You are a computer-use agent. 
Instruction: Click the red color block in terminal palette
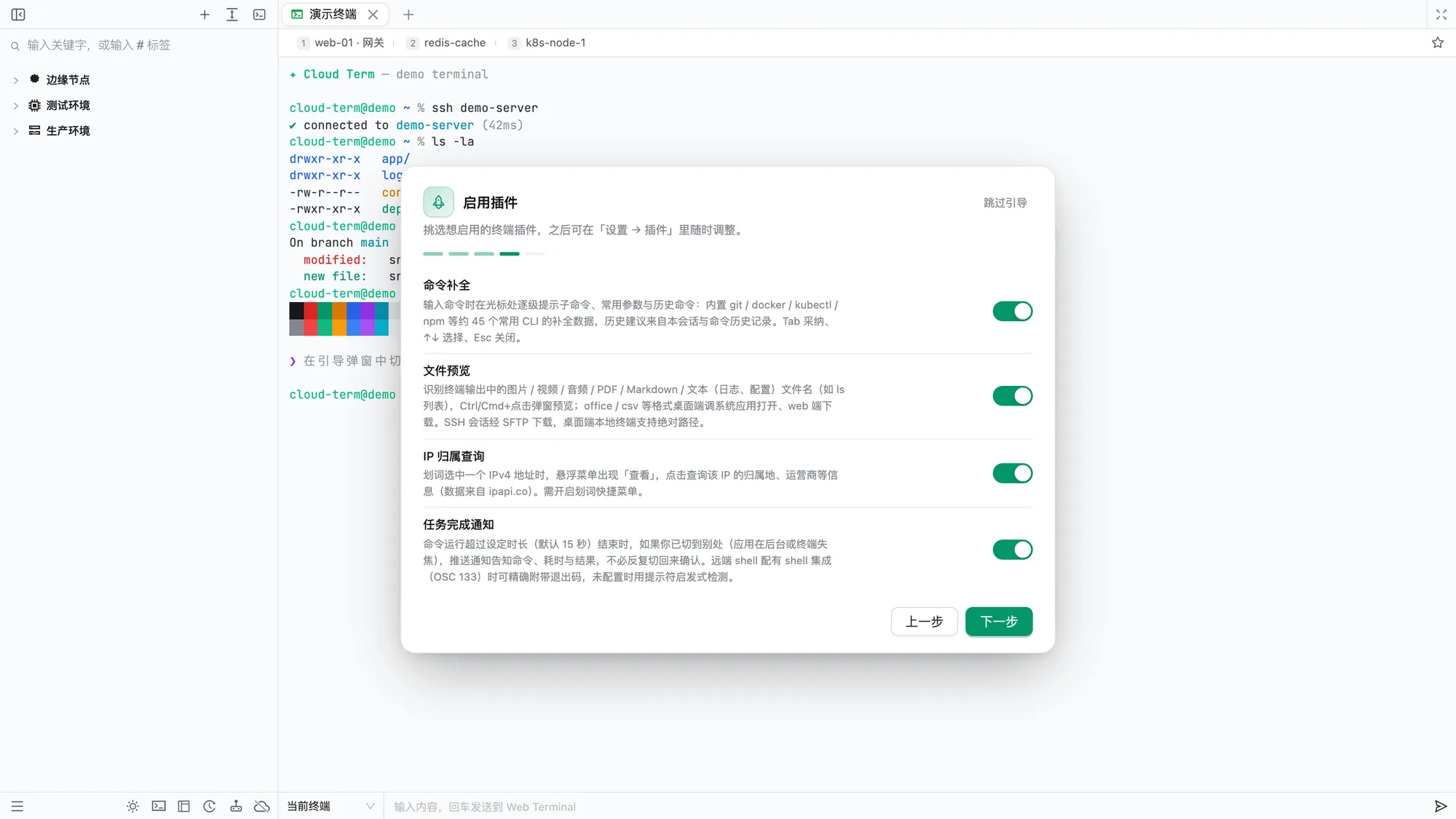(311, 311)
